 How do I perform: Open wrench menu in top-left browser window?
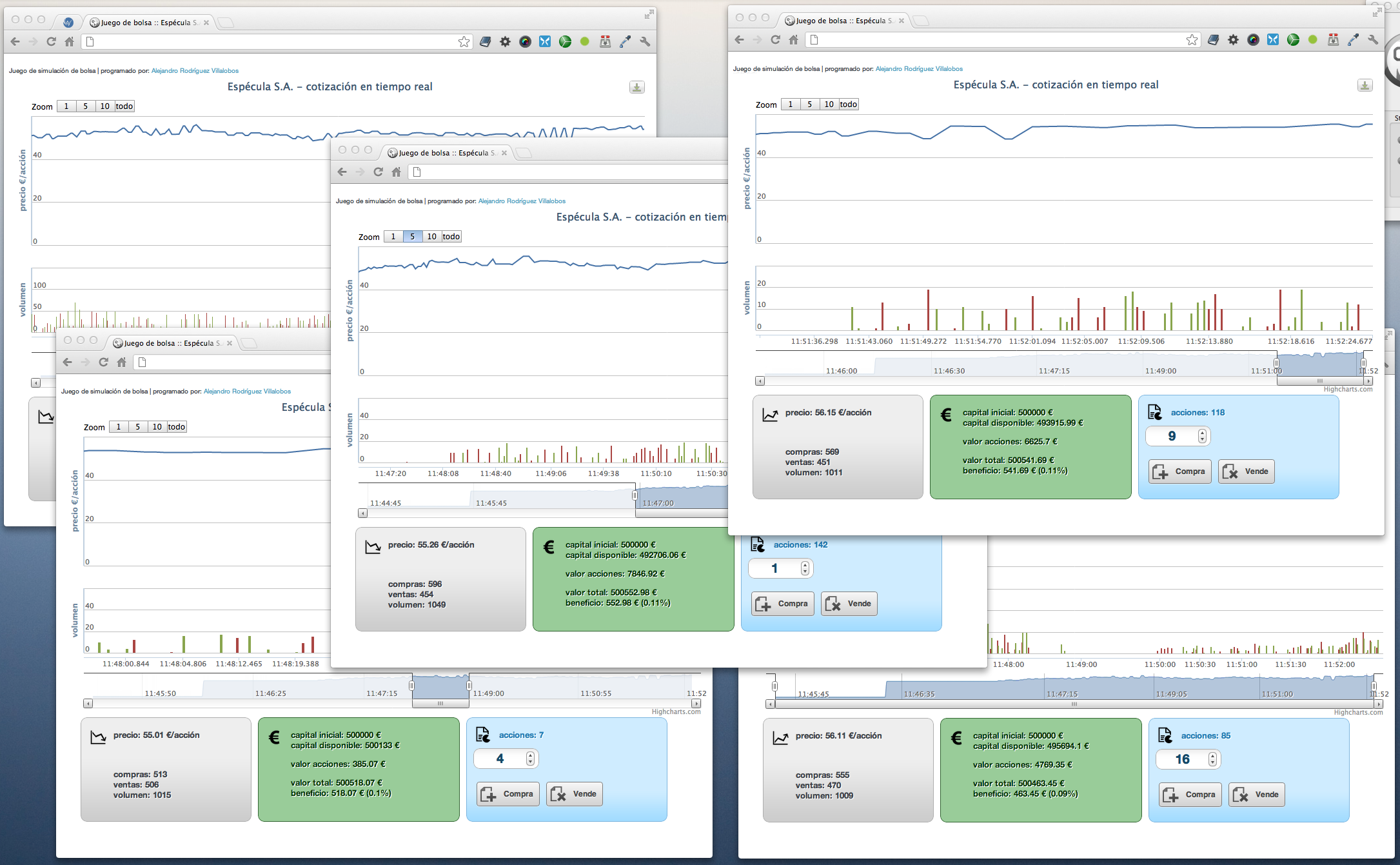(x=645, y=42)
